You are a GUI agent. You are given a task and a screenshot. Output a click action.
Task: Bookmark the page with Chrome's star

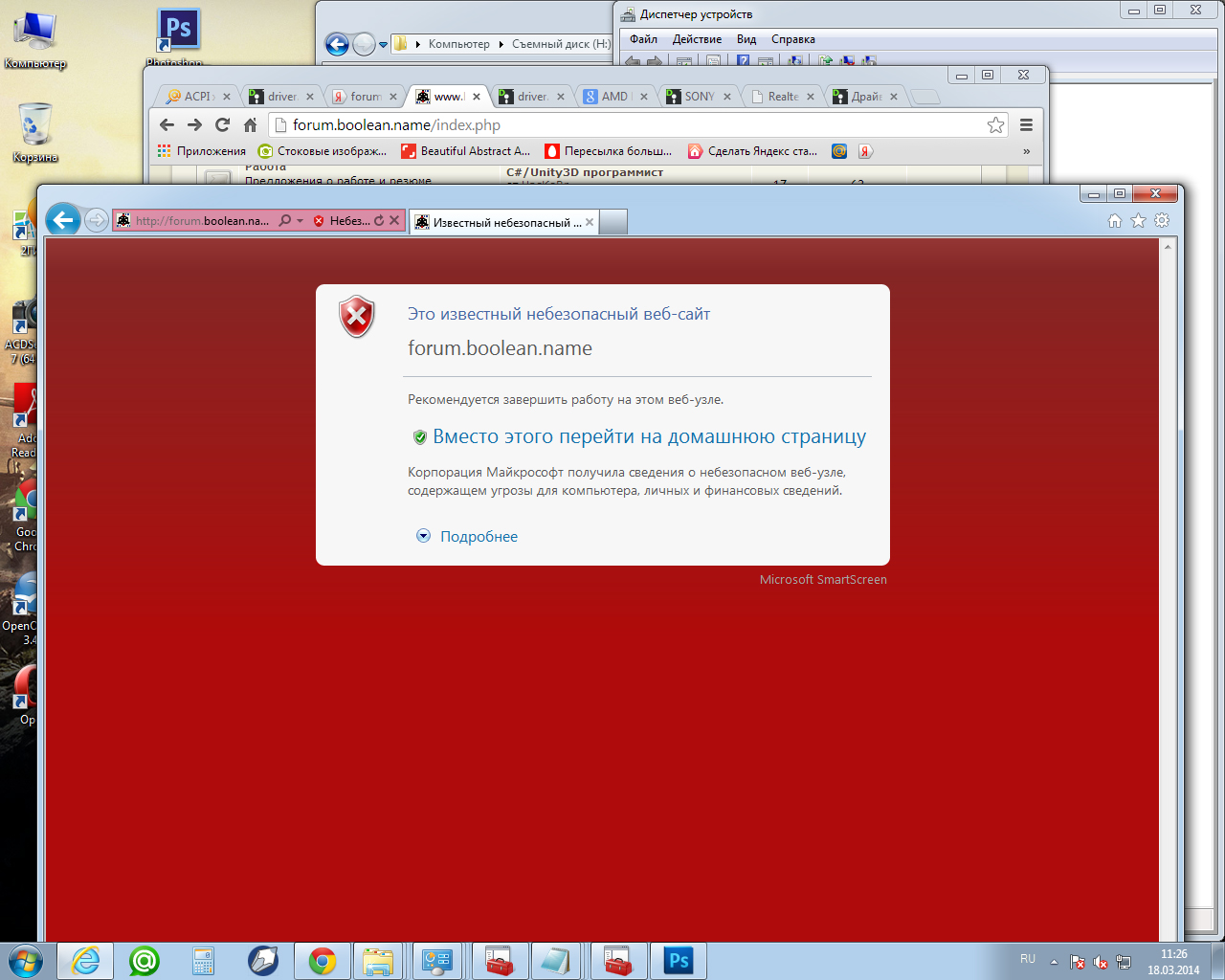coord(995,124)
